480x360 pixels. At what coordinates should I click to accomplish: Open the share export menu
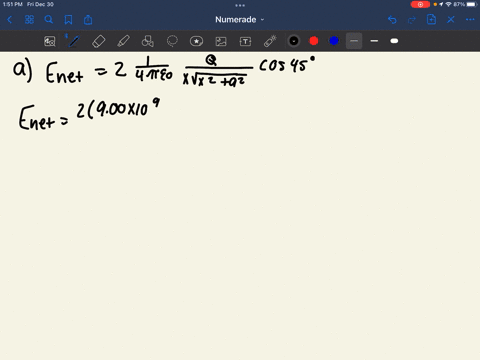pos(88,20)
